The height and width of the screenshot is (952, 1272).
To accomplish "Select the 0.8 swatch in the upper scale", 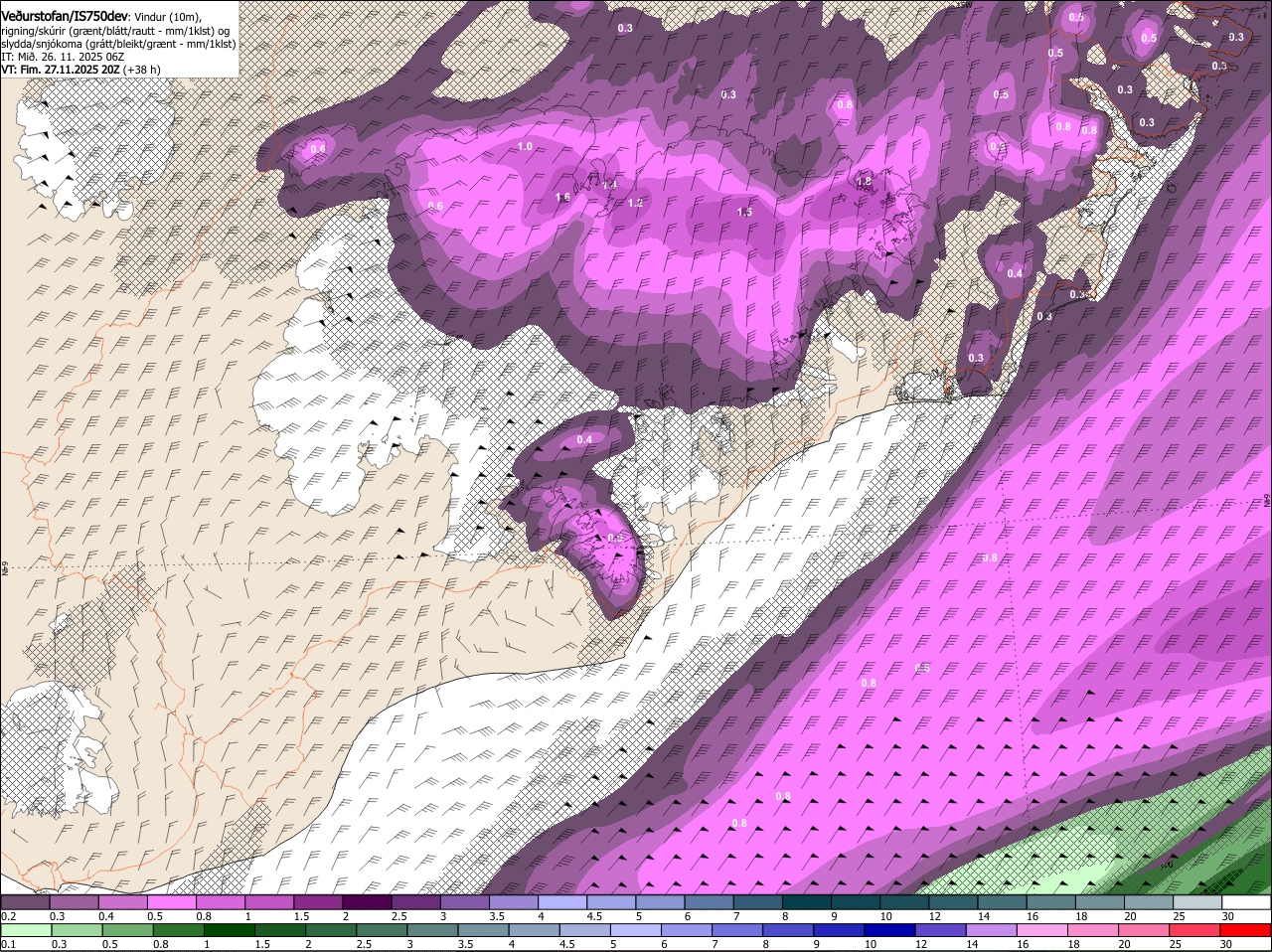I will [x=220, y=902].
